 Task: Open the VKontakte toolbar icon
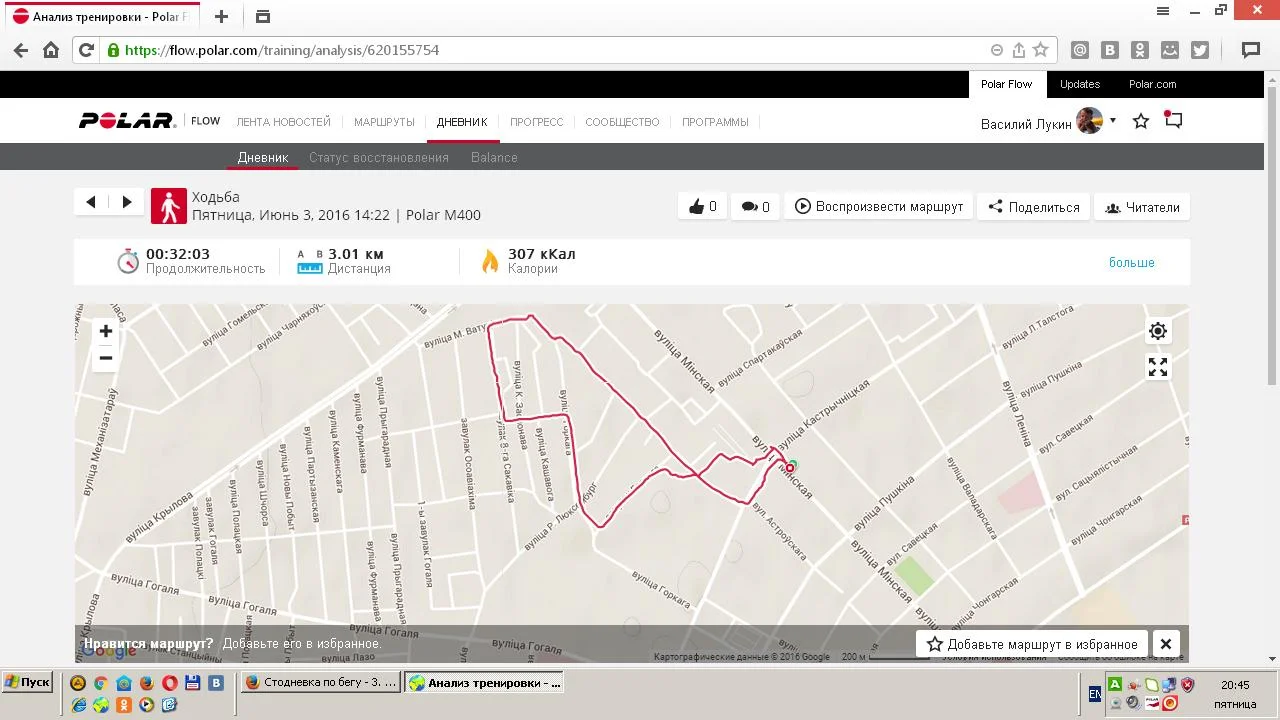click(1110, 50)
